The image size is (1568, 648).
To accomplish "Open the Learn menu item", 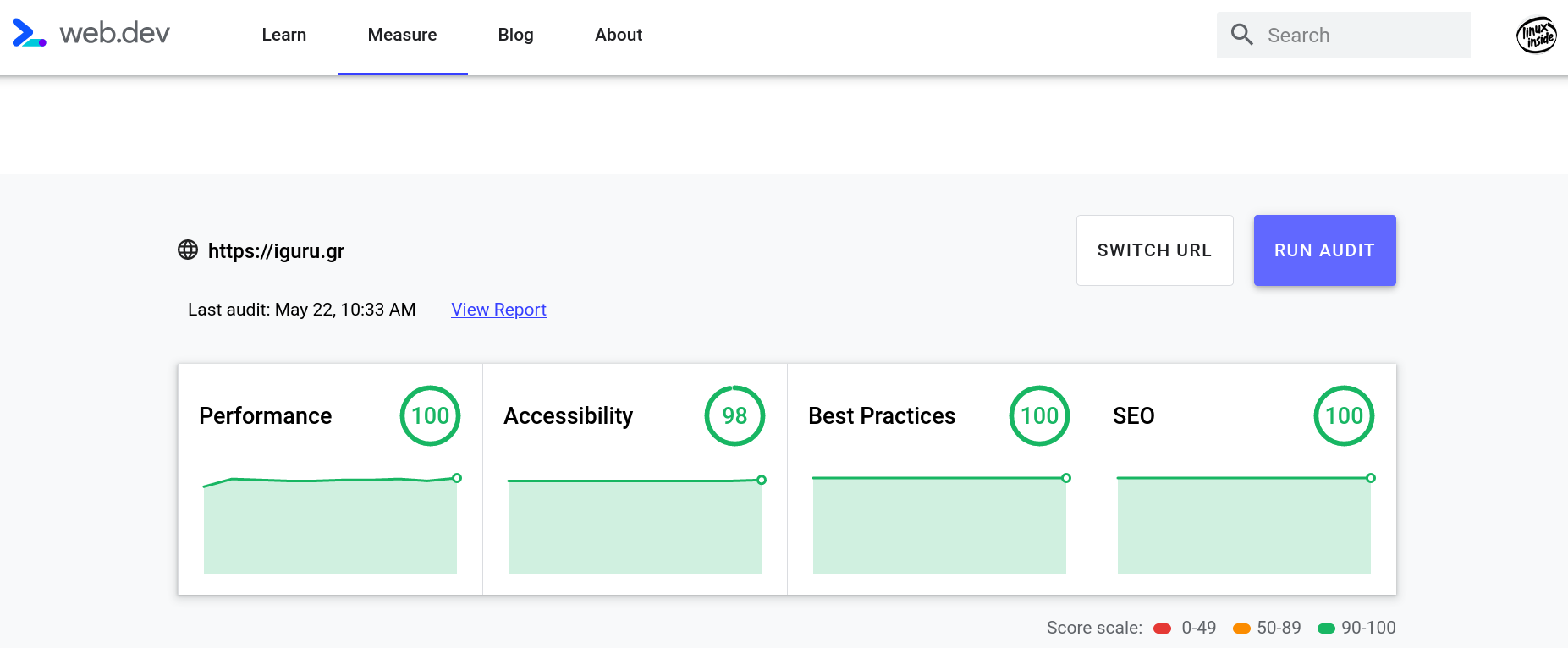I will [284, 35].
